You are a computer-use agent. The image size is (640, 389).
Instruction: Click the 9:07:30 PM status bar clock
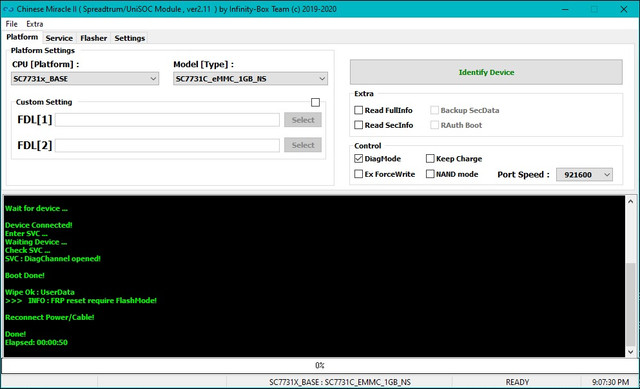(610, 382)
